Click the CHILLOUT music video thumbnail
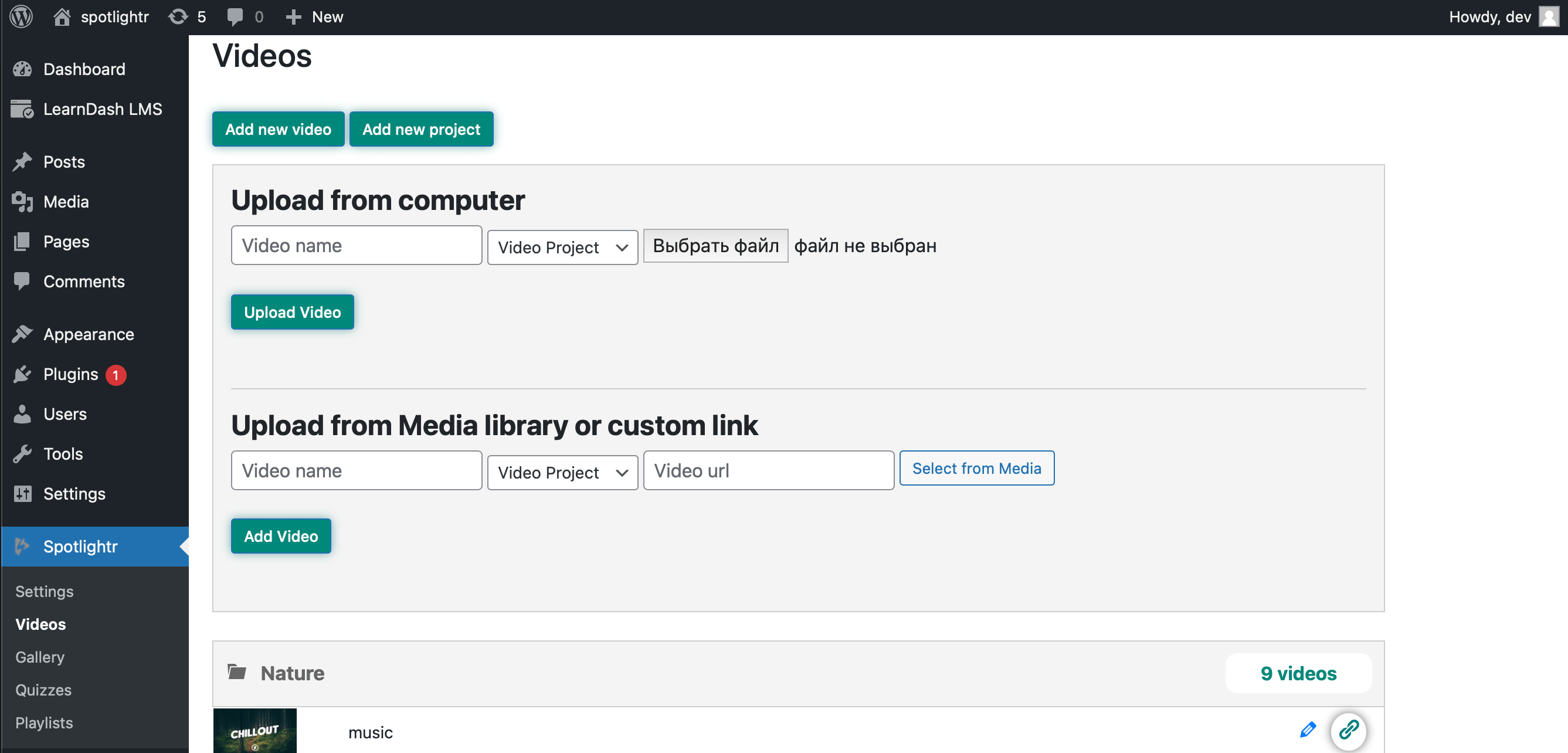The width and height of the screenshot is (1568, 753). coord(255,731)
